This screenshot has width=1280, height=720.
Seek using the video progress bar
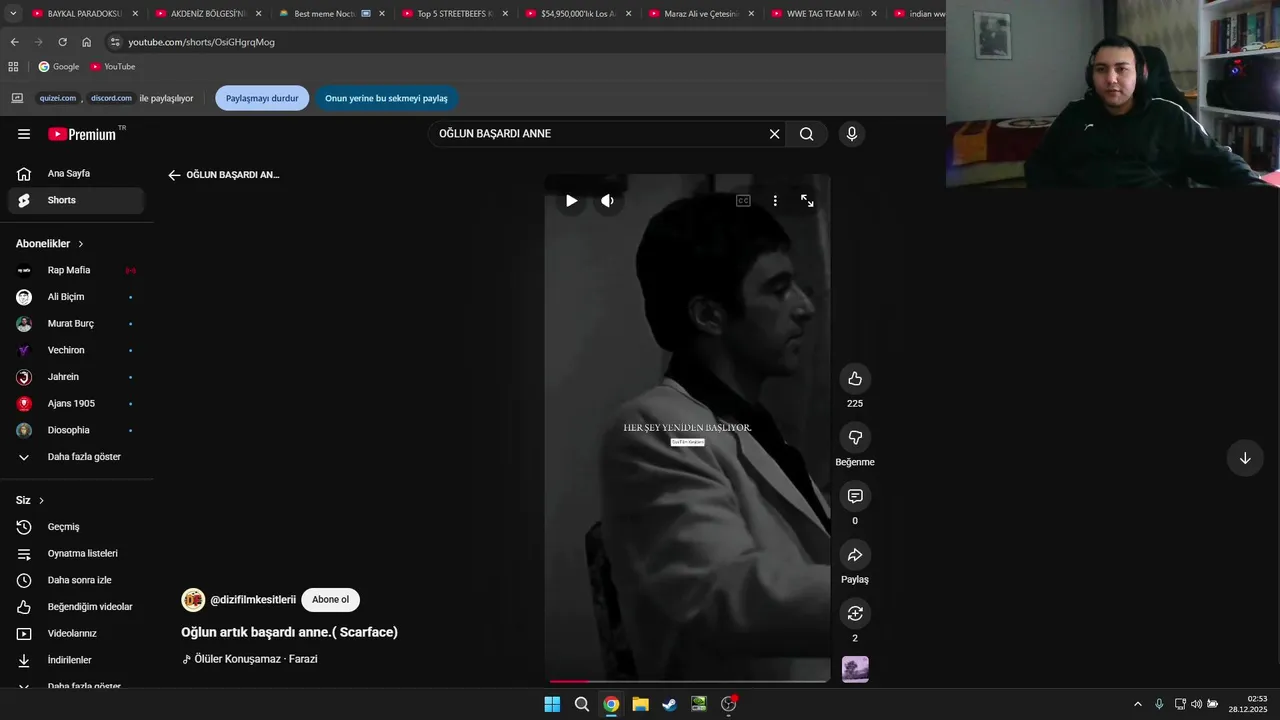tap(688, 681)
